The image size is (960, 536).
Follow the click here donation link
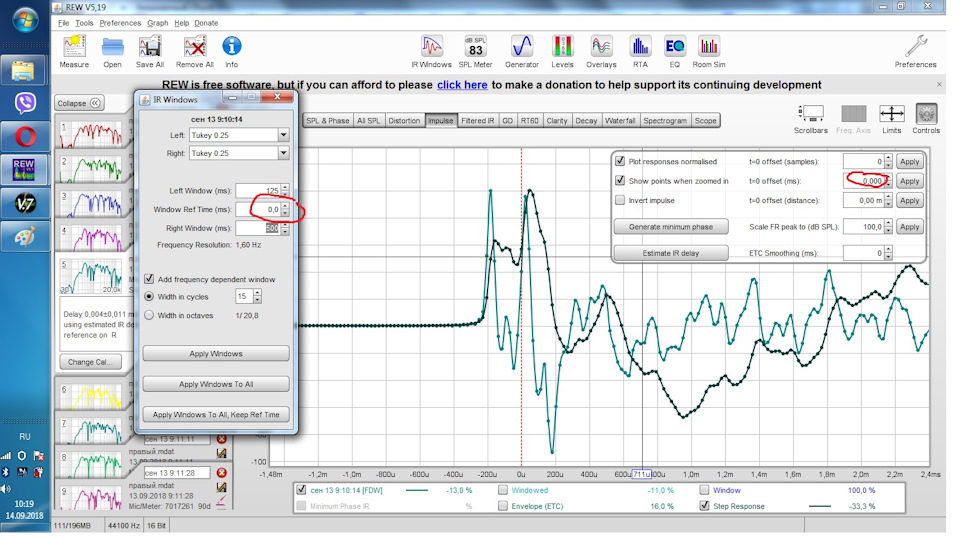pyautogui.click(x=462, y=85)
